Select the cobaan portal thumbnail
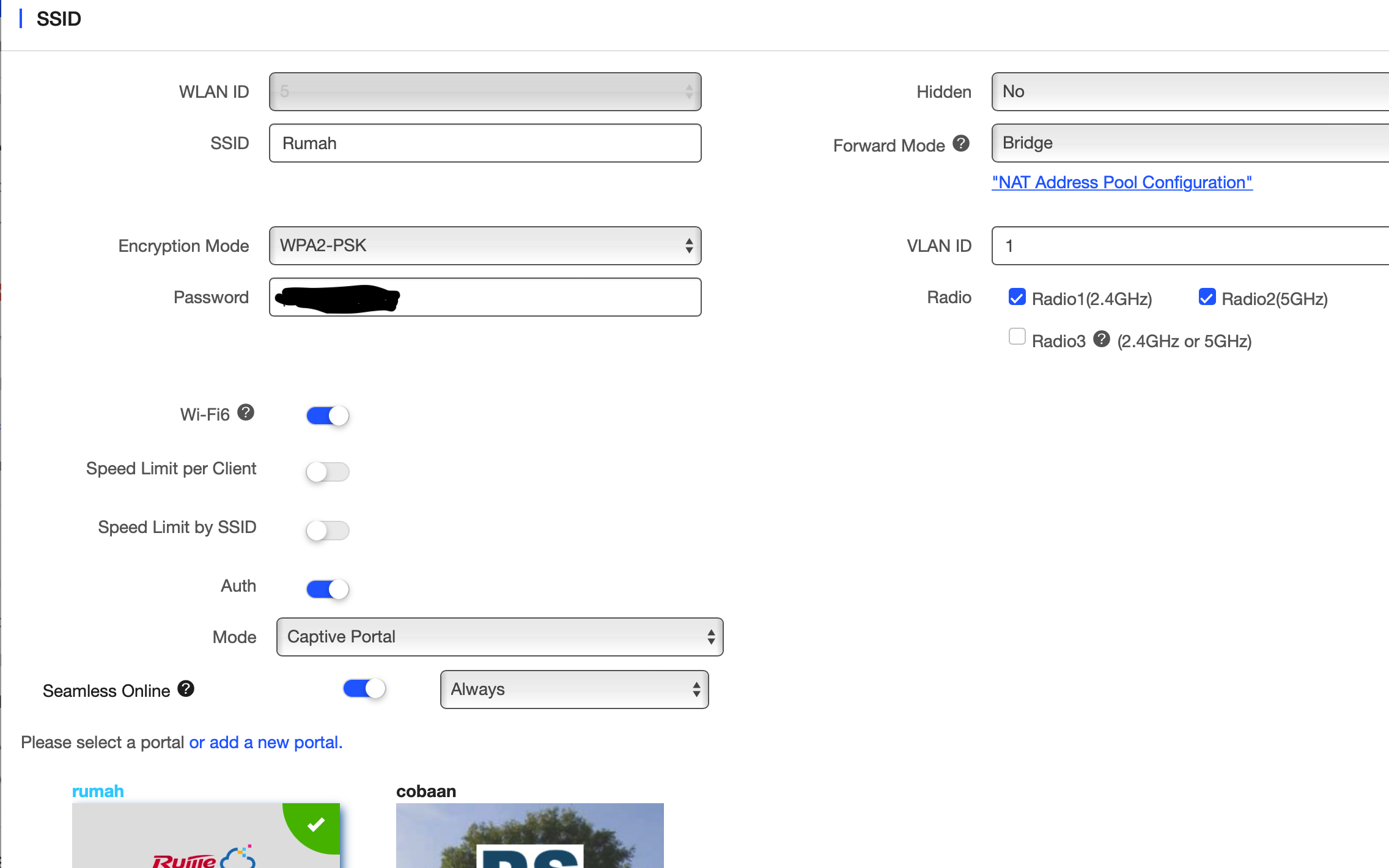The image size is (1389, 868). 529,836
